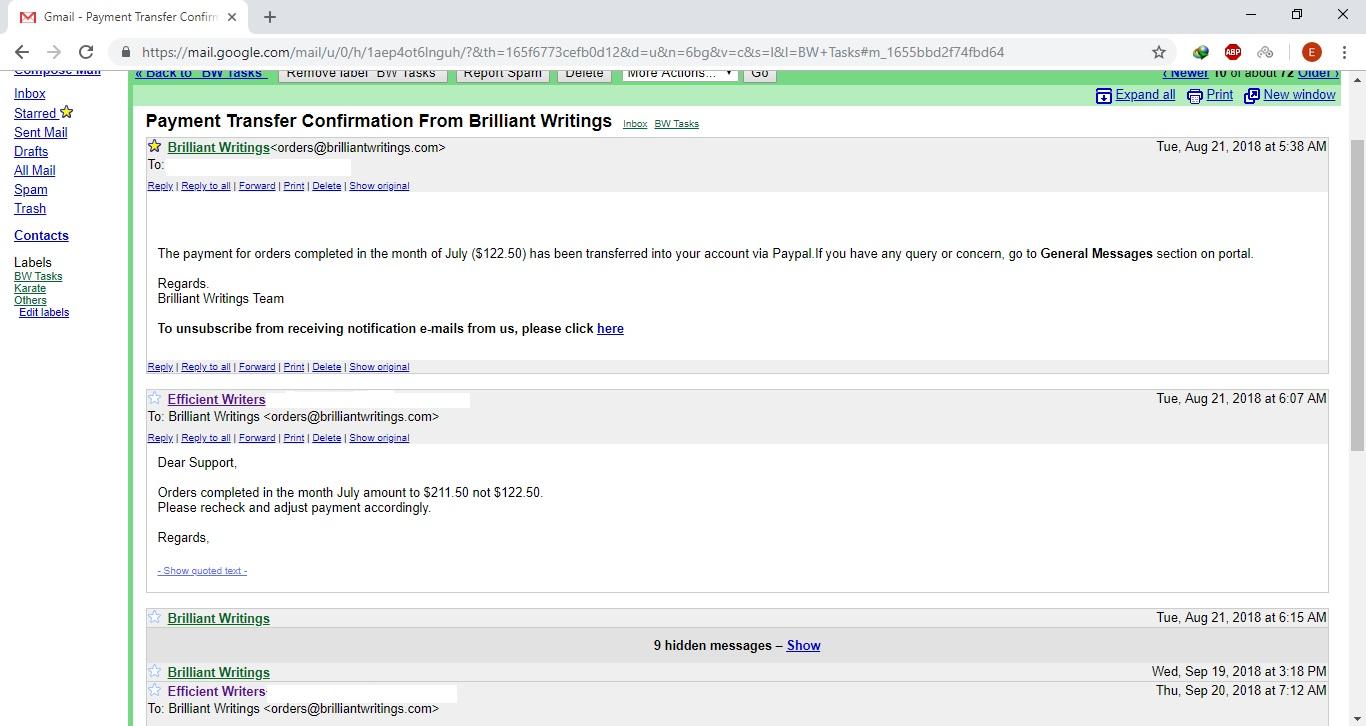Click Reply to all at bottom of first message
The width and height of the screenshot is (1366, 726).
coord(206,367)
